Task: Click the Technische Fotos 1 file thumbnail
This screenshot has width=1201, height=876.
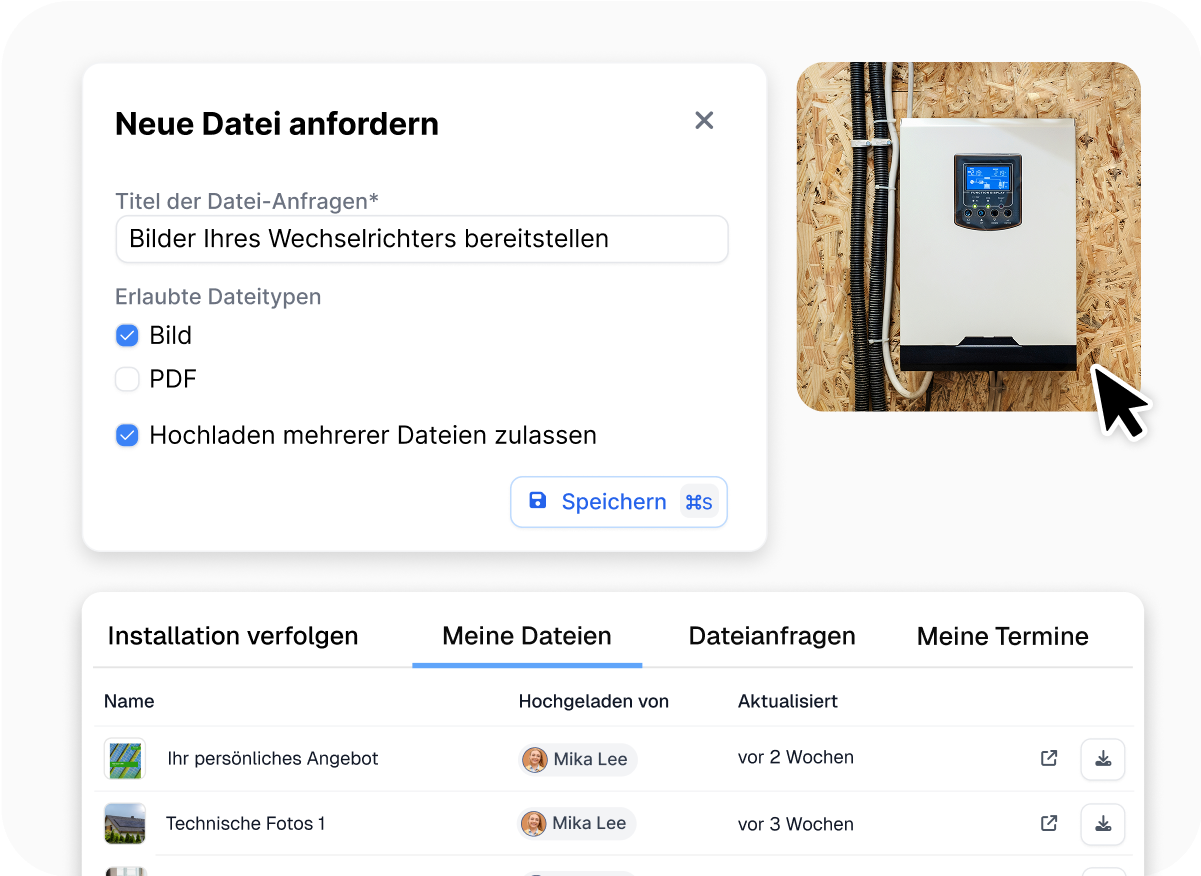Action: tap(125, 824)
